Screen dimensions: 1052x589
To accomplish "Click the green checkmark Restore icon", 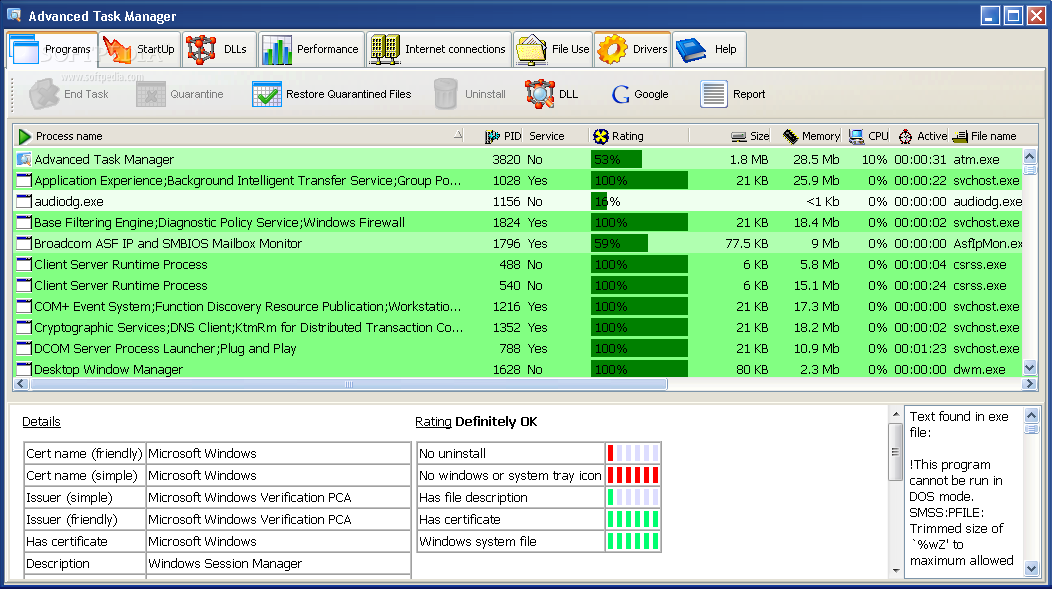I will tap(266, 95).
